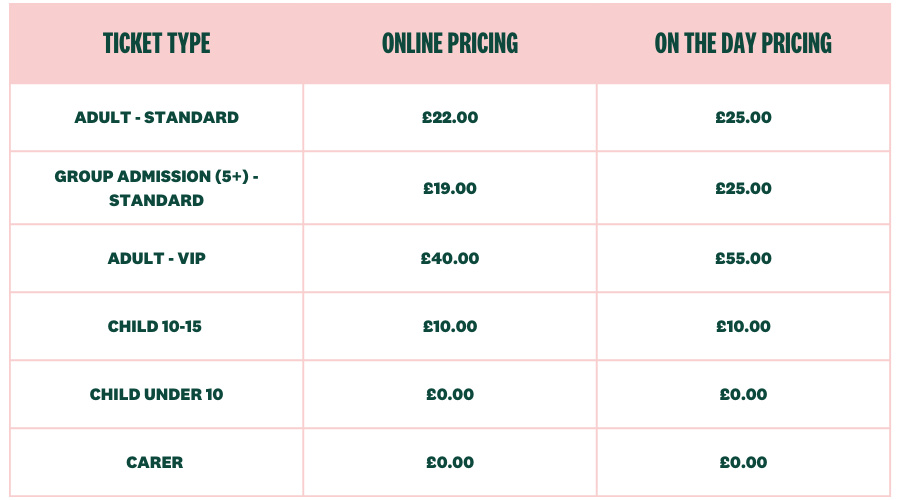
Task: Click the £25.00 on the day Adult Standard price
Action: tap(743, 117)
